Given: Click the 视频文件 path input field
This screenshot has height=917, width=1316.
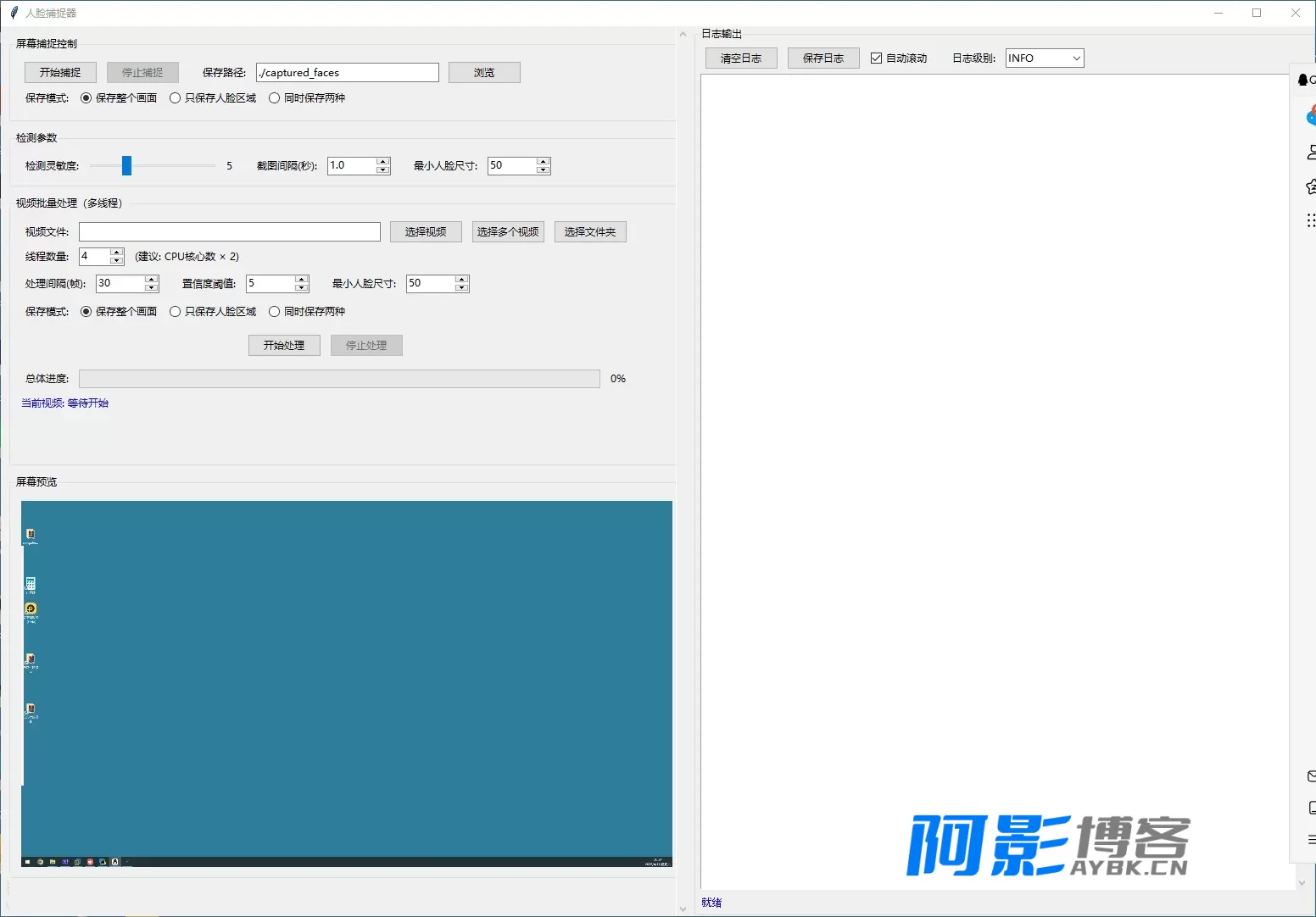Looking at the screenshot, I should click(230, 231).
